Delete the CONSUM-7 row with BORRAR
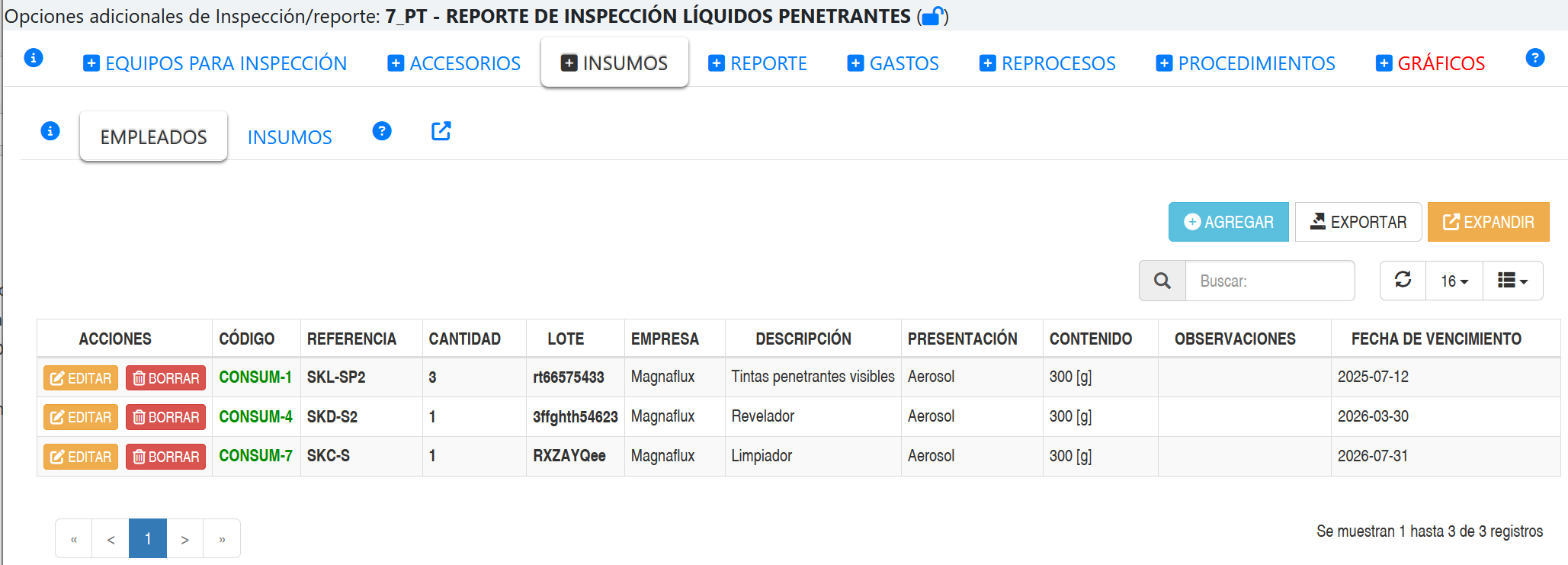1568x565 pixels. [x=165, y=457]
